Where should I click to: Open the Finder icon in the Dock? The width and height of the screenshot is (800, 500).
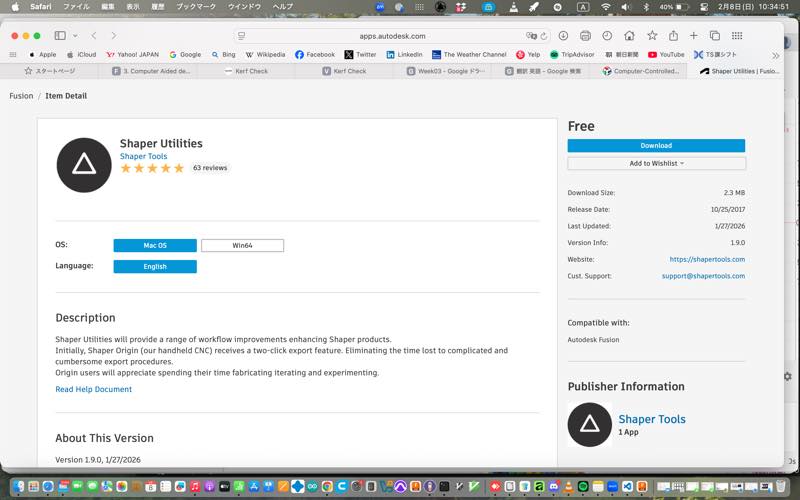click(x=19, y=486)
